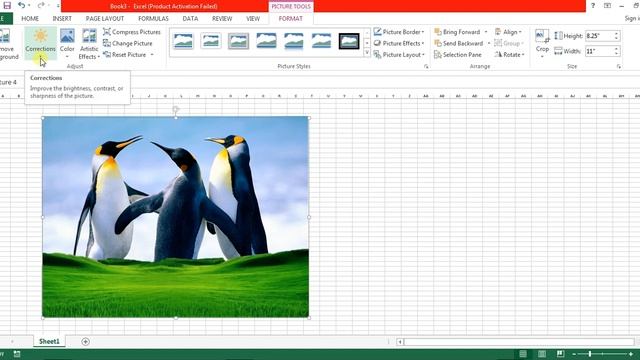Click Send Backward
Screen dimensions: 640x360
tap(458, 43)
